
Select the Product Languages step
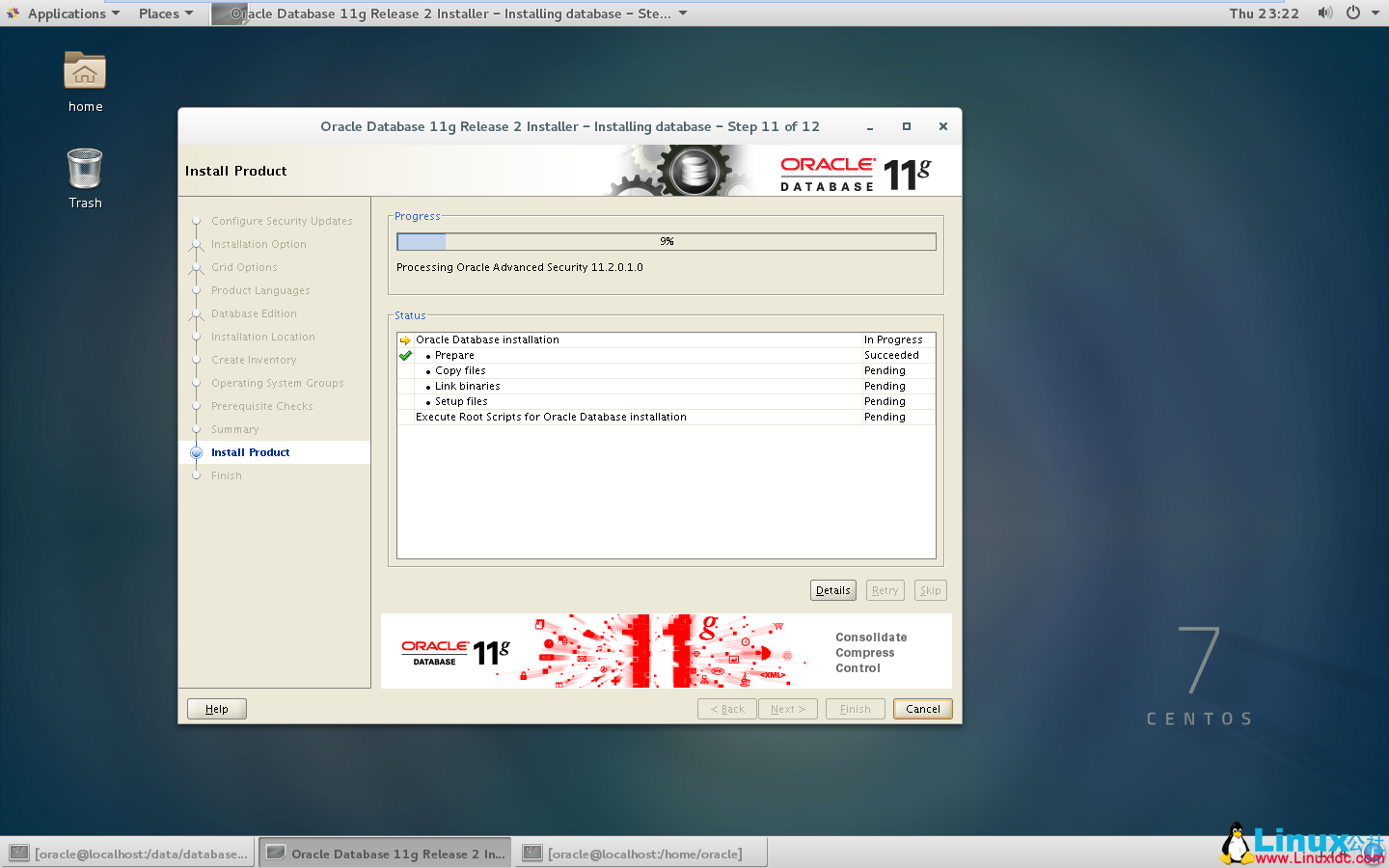pos(260,290)
